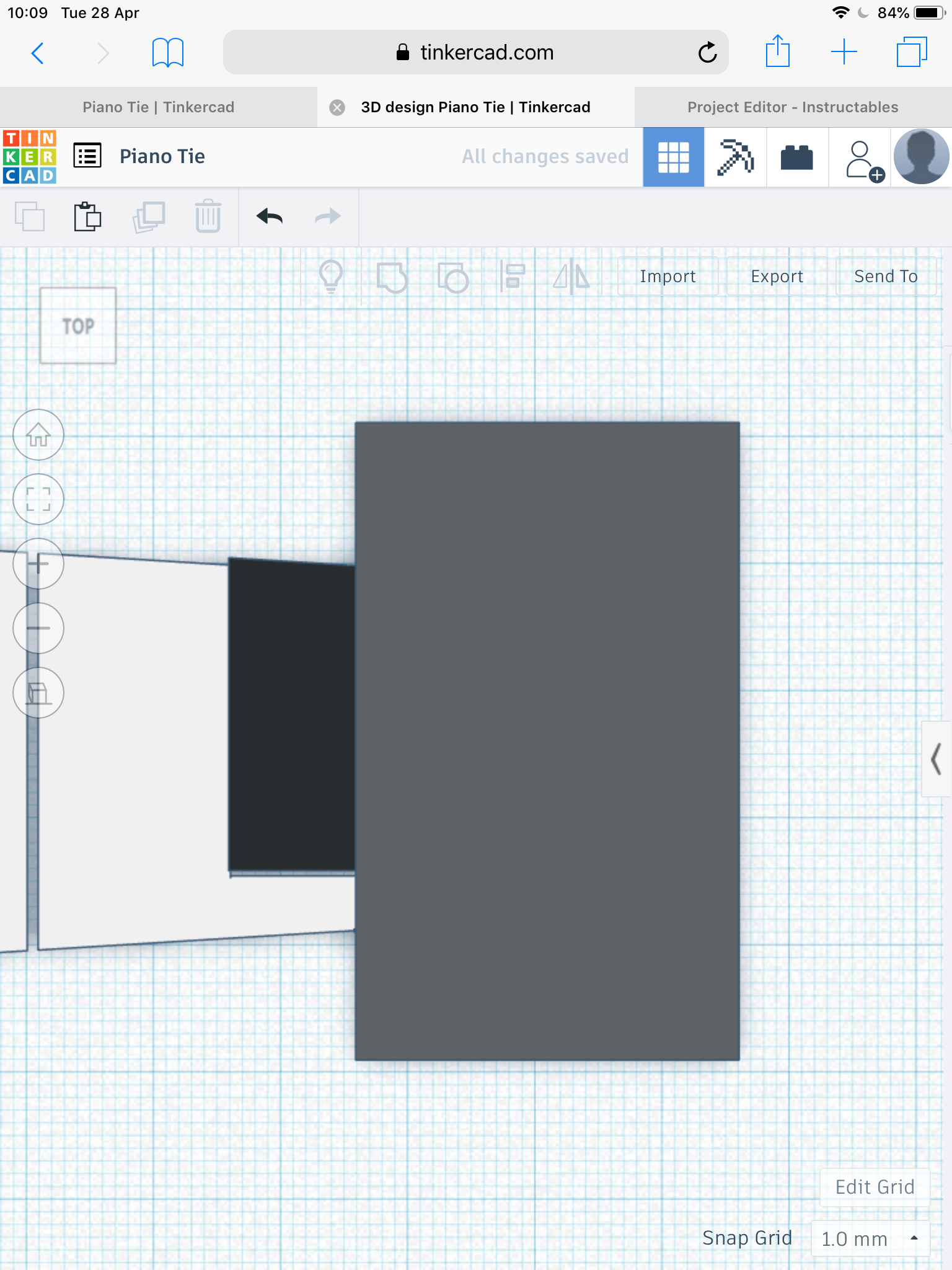Click the Tinkercad logo
The width and height of the screenshot is (952, 1270).
pyautogui.click(x=30, y=157)
